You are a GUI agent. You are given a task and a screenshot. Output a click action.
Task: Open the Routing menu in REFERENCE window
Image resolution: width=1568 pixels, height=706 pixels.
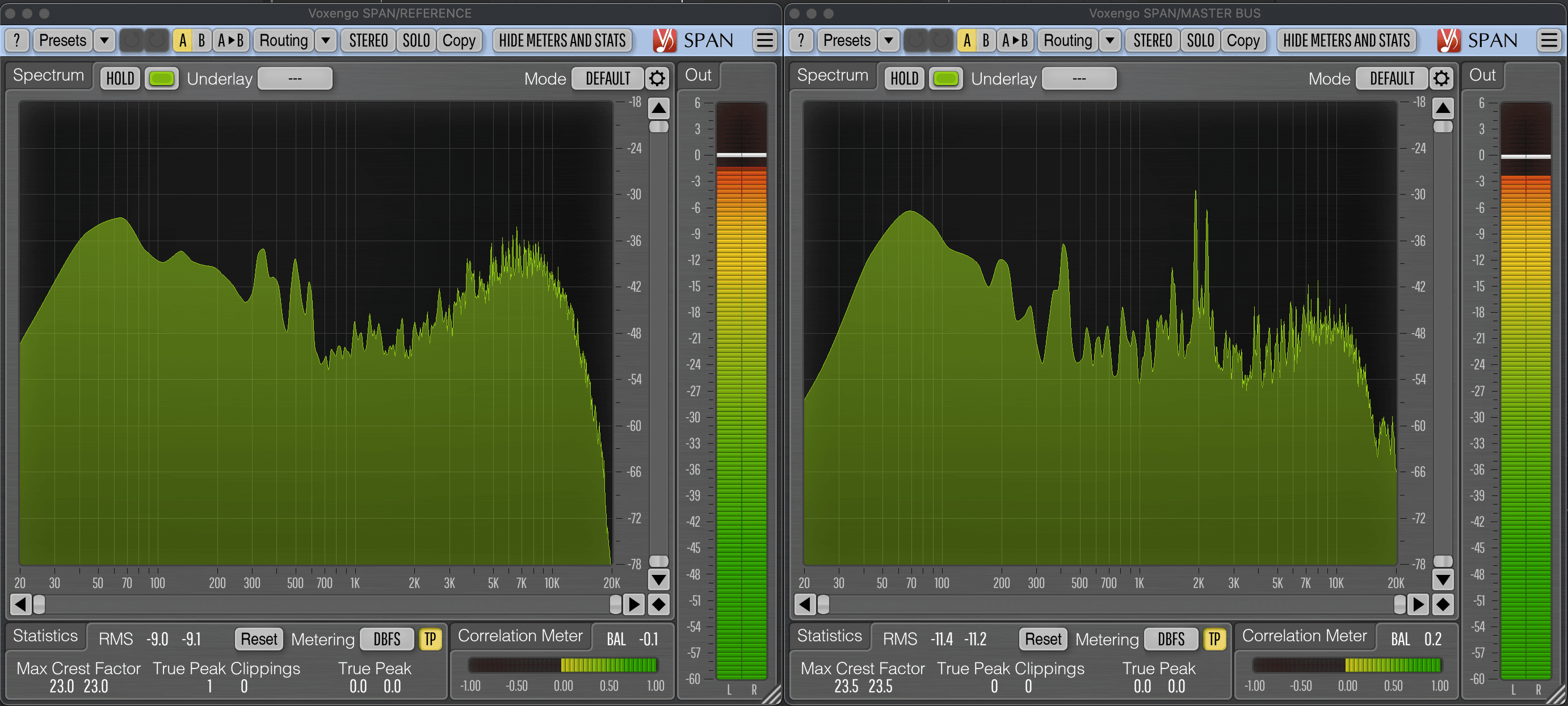tap(284, 41)
